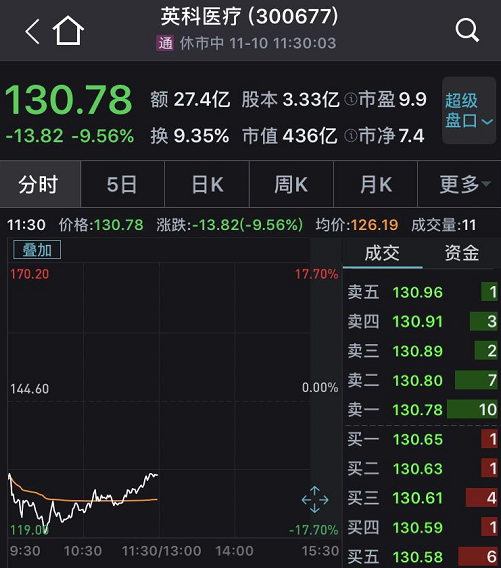Tap info icon beside 市盈 9.9
The image size is (501, 568).
[x=351, y=99]
